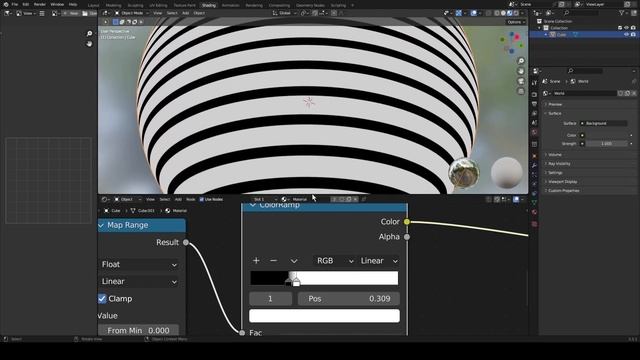Viewport: 640px width, 360px height.
Task: Click the Blender logo icon
Action: pos(5,4)
